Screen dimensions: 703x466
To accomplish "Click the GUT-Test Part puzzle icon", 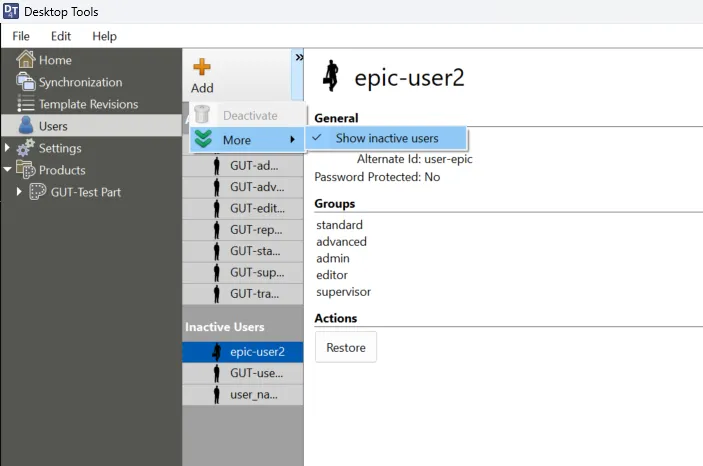I will pos(38,192).
